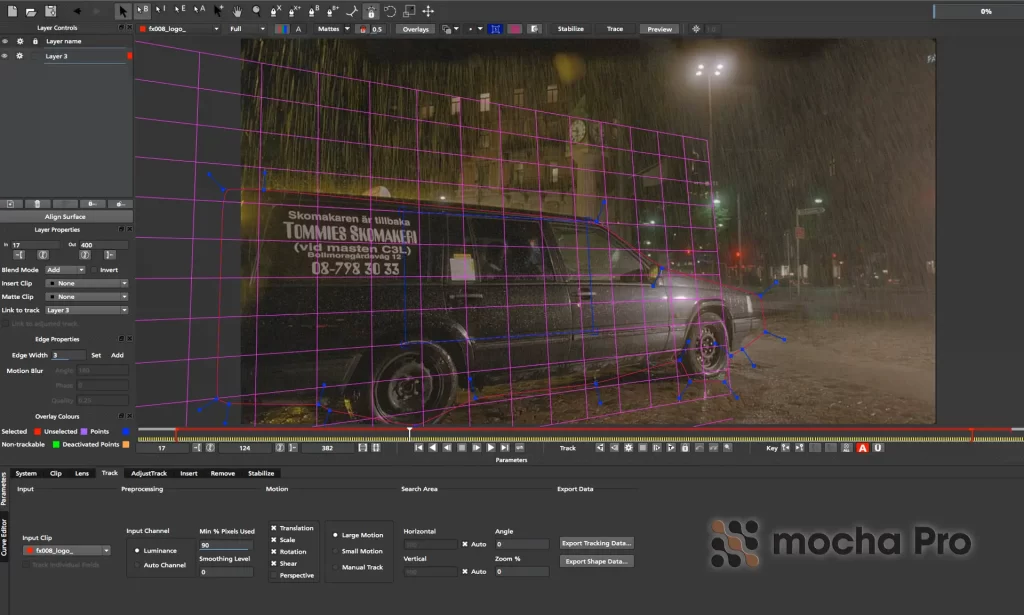Image resolution: width=1024 pixels, height=615 pixels.
Task: Click the red Selected overlay colour swatch
Action: 38,431
